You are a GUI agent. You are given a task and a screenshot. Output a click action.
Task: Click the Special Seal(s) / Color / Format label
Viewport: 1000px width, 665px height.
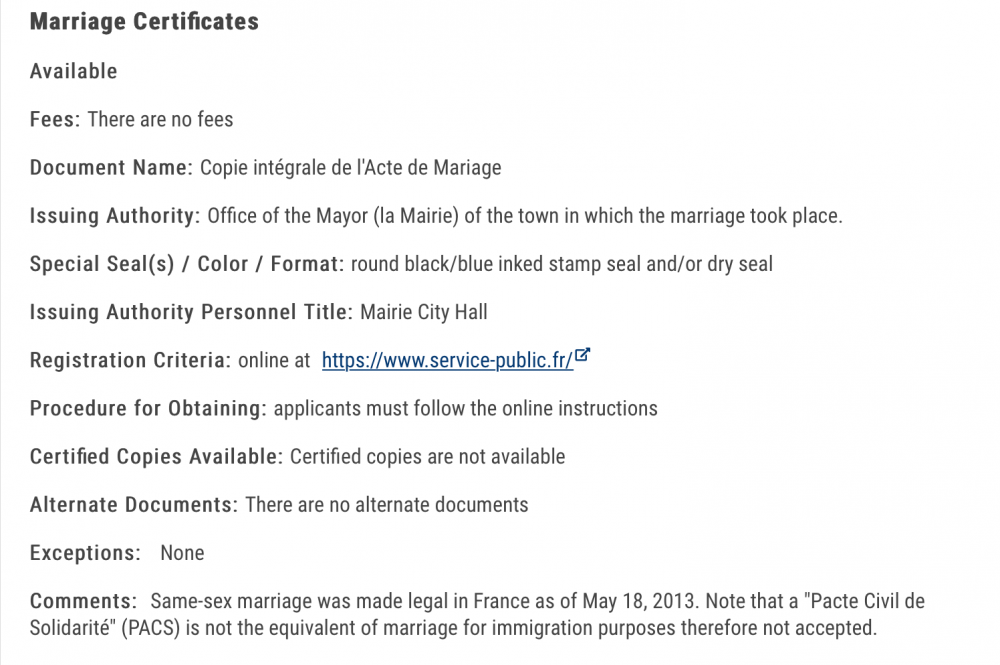pos(187,264)
